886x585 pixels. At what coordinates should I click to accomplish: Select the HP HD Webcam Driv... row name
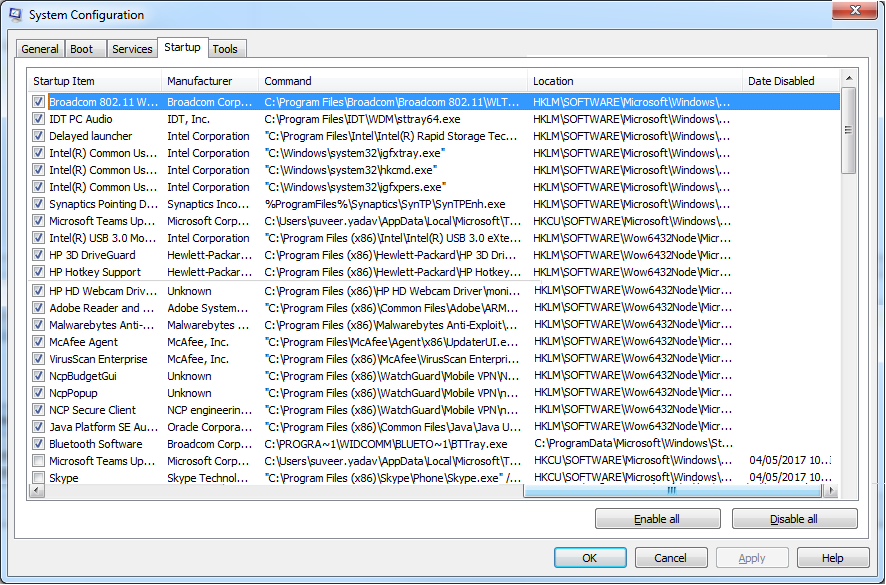[x=103, y=291]
